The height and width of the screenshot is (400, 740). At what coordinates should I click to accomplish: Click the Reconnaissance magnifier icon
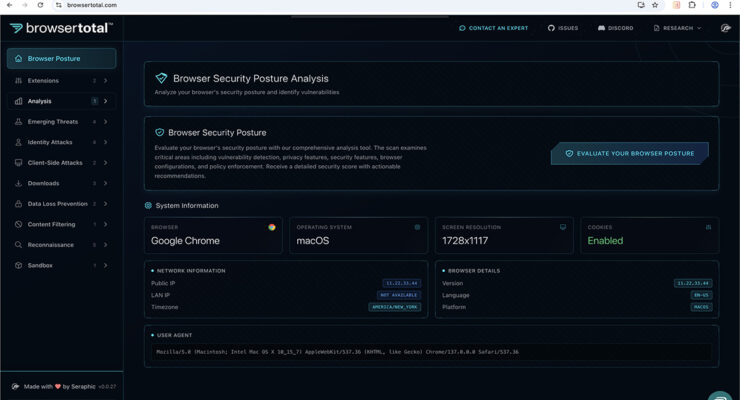(x=18, y=245)
